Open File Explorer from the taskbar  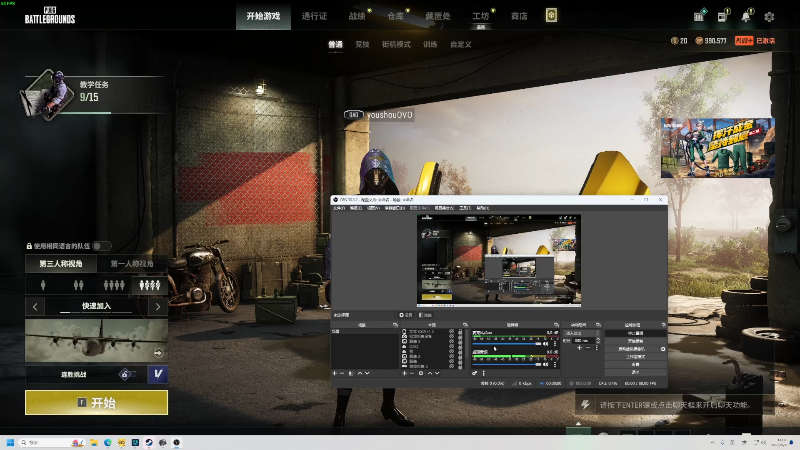[94, 442]
